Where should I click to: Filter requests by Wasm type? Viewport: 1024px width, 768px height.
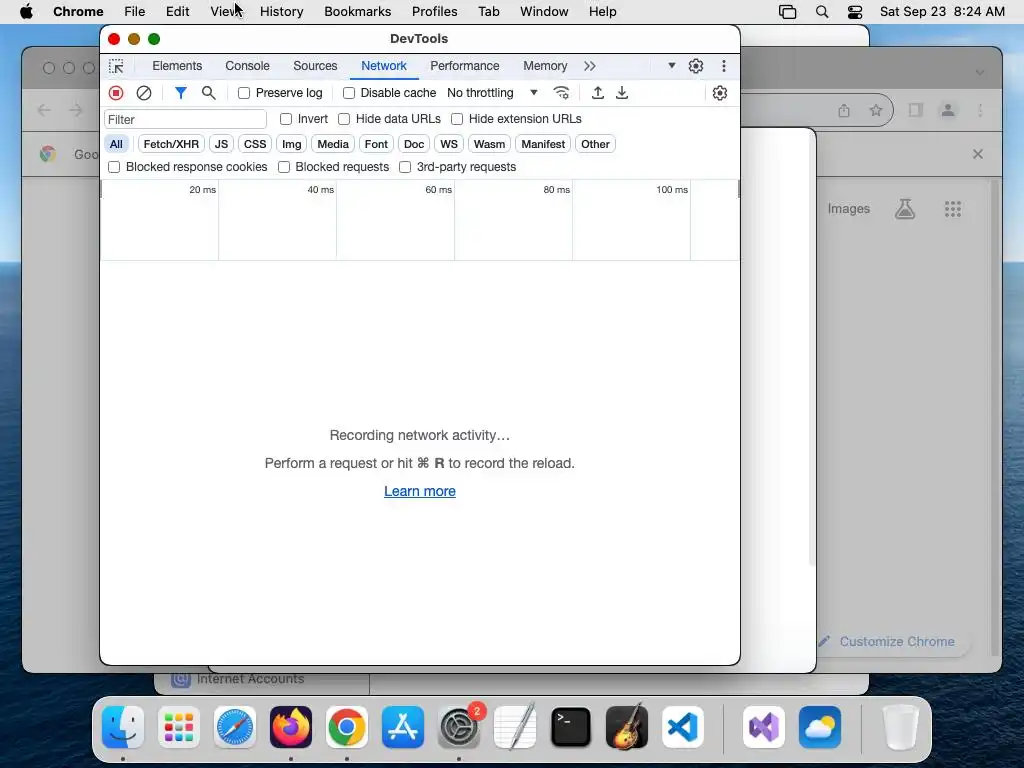click(489, 144)
